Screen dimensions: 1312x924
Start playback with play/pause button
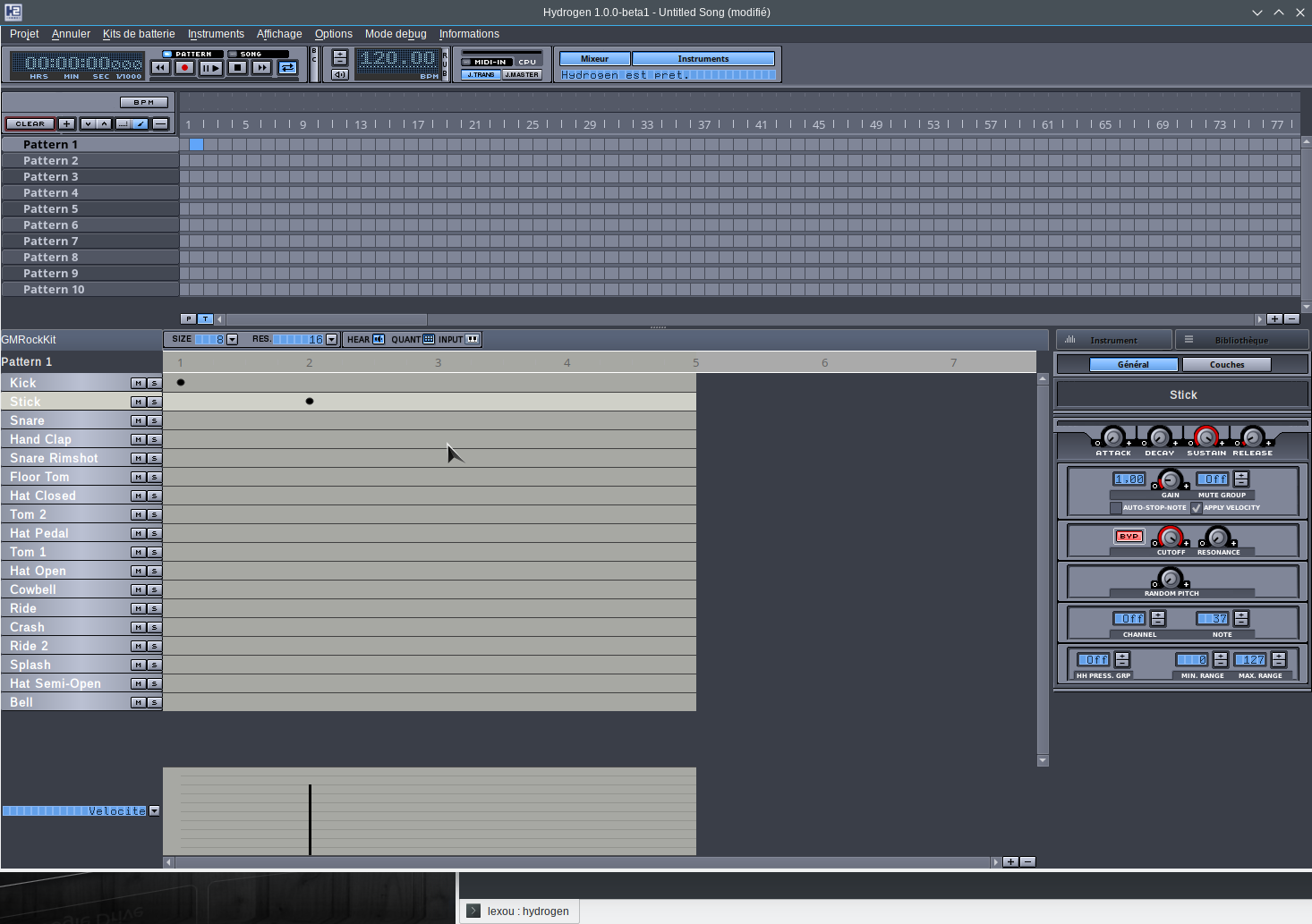tap(210, 68)
